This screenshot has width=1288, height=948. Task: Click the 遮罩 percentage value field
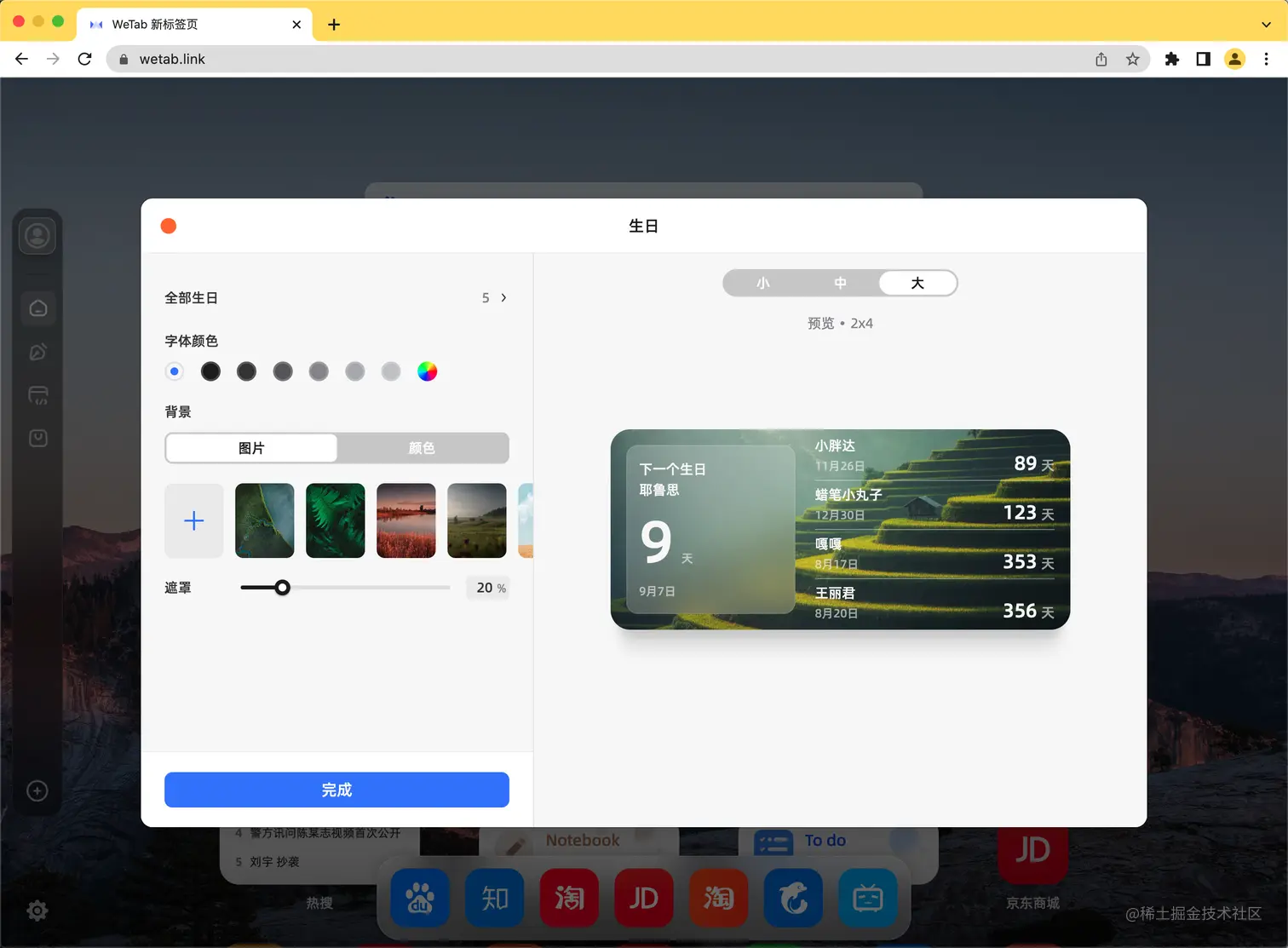488,588
